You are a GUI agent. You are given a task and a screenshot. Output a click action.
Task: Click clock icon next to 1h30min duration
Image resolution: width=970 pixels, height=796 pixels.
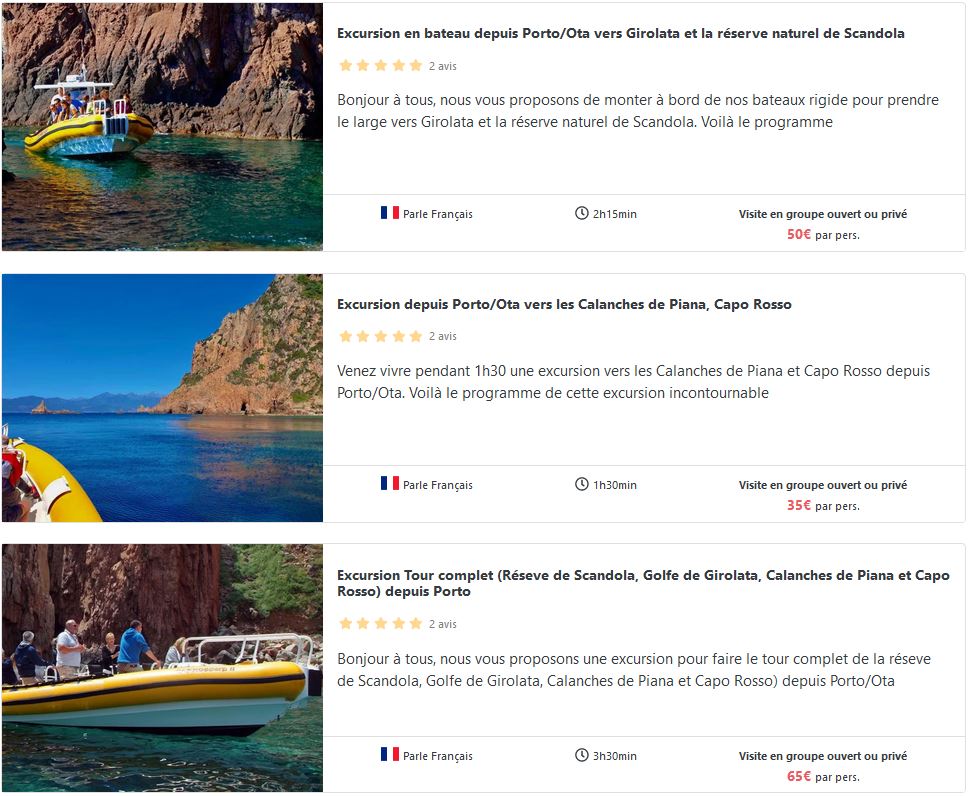tap(582, 484)
